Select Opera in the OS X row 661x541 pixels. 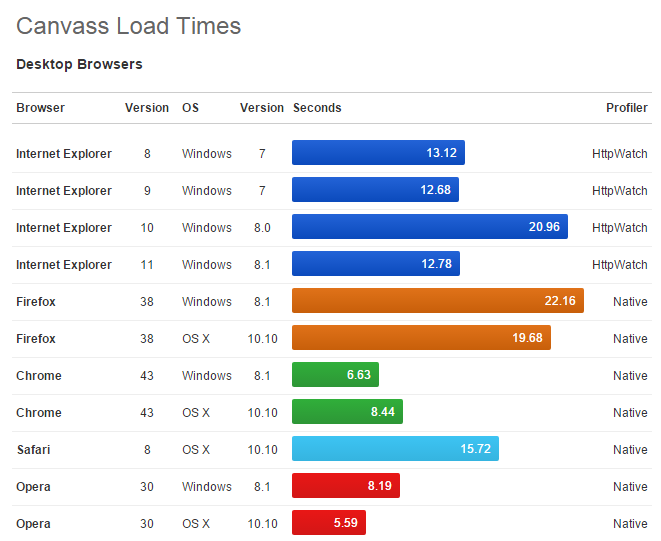pos(33,524)
